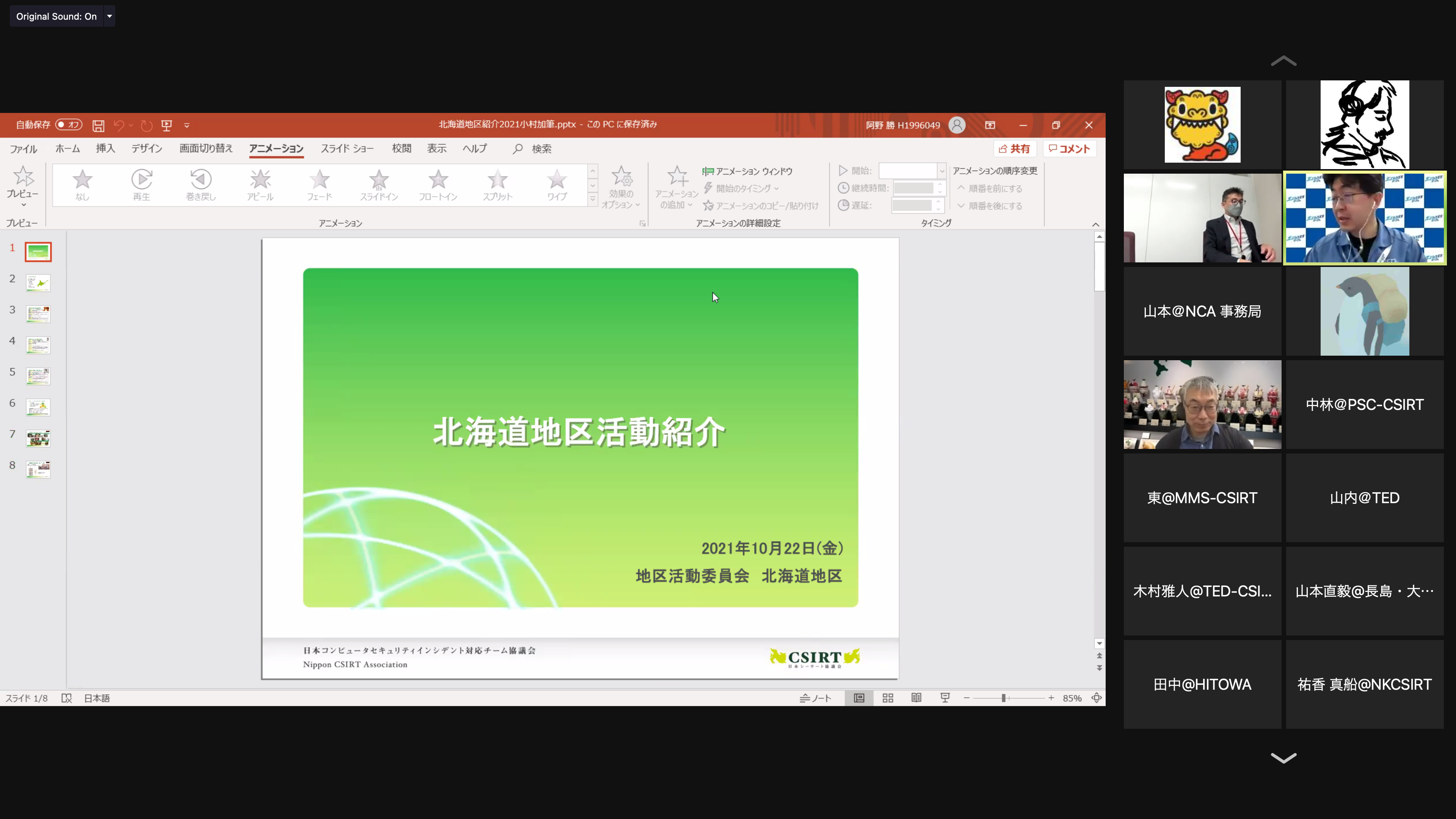Switch to slide sorter view icon
1456x819 pixels.
tap(888, 698)
